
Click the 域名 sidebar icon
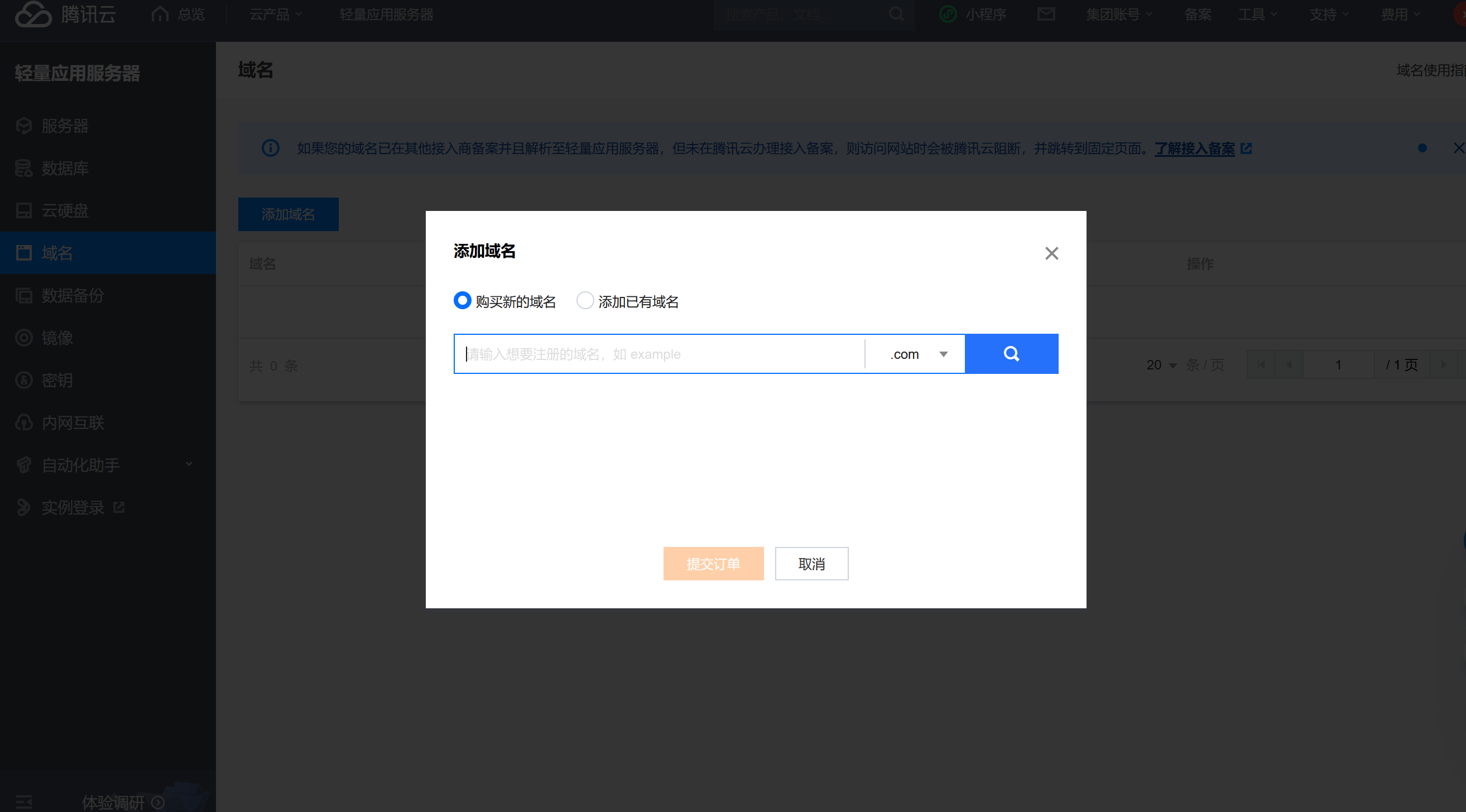pyautogui.click(x=24, y=253)
